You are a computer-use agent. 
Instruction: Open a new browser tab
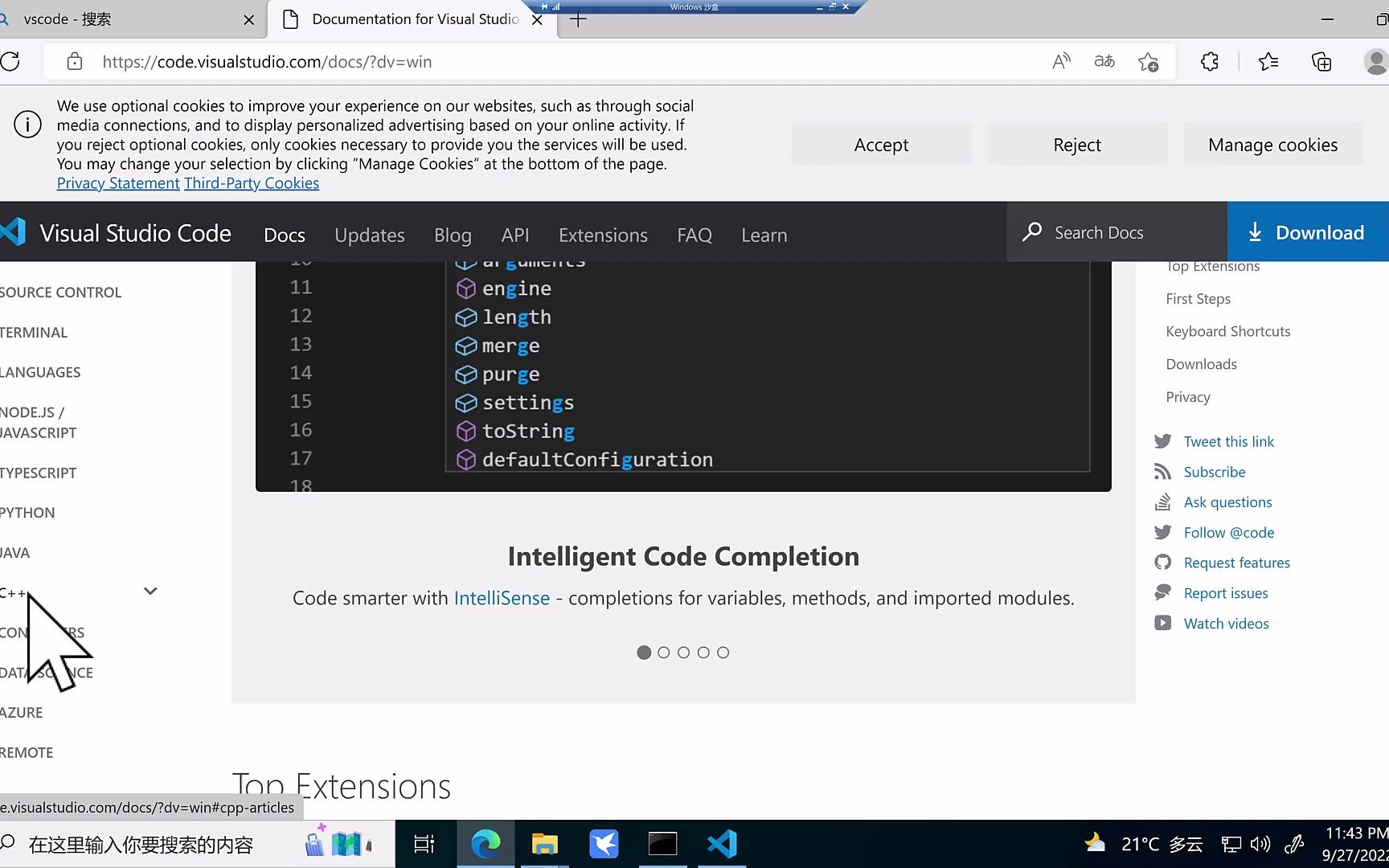click(x=578, y=19)
